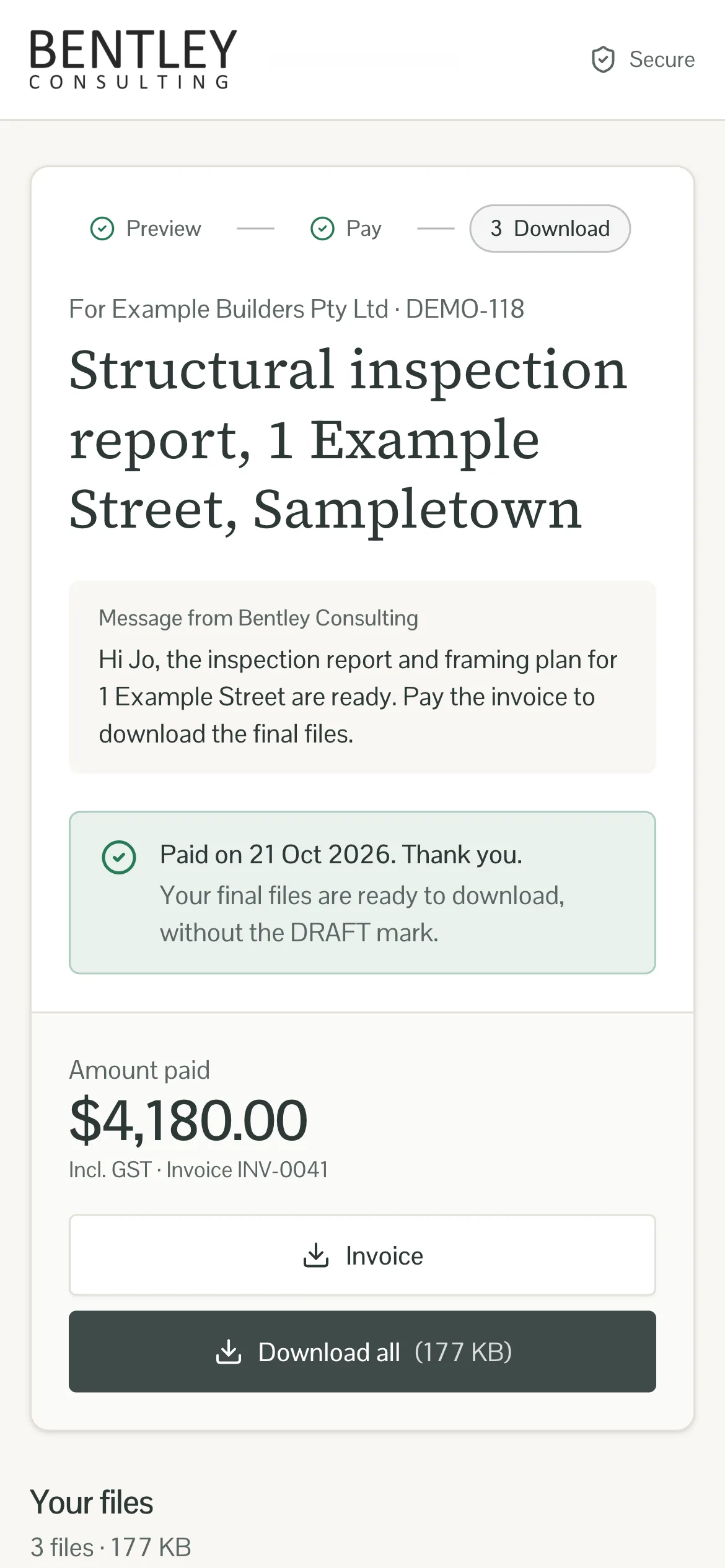Open the 3 Download step pill
The image size is (725, 1568).
click(x=550, y=229)
